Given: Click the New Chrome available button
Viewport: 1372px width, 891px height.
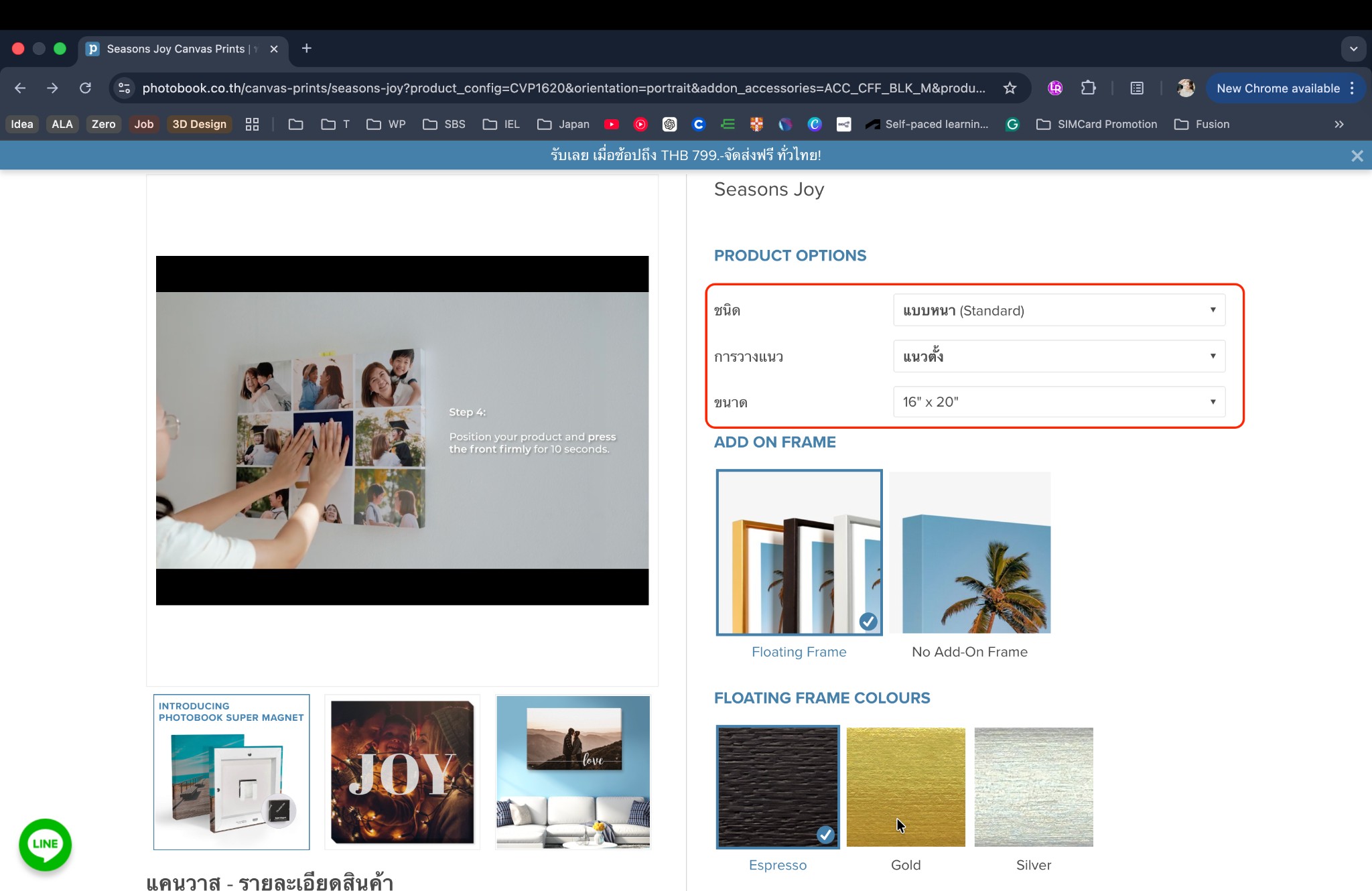Looking at the screenshot, I should [x=1278, y=88].
